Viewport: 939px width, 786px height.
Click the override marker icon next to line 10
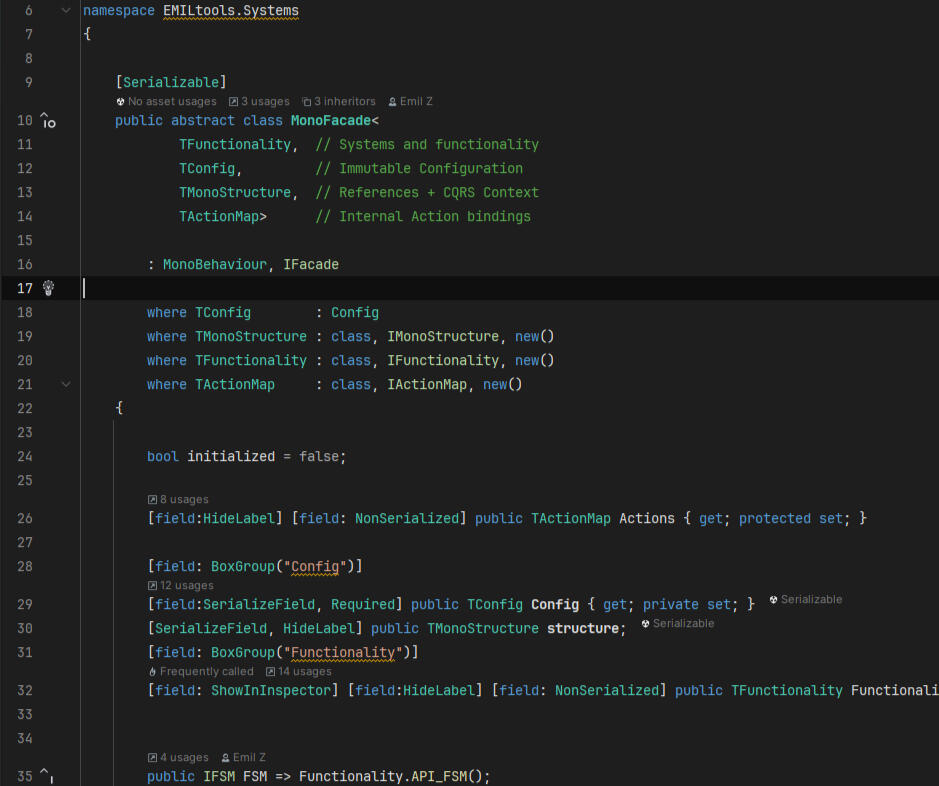47,120
